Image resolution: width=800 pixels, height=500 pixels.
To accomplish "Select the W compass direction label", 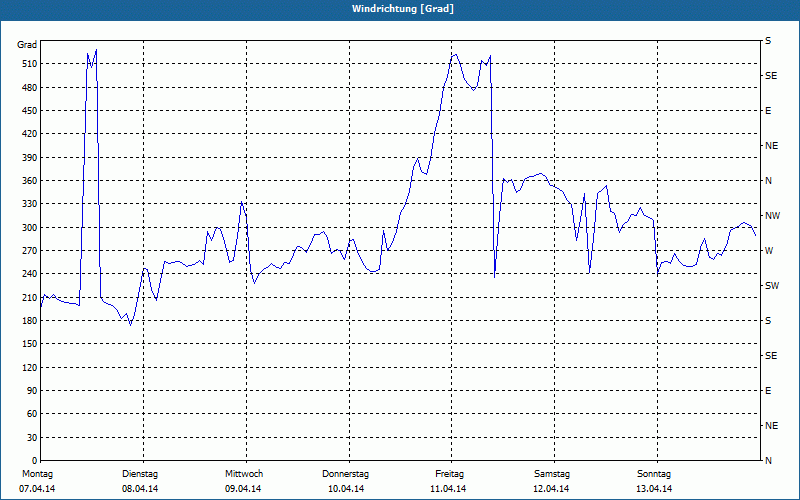I will [769, 251].
